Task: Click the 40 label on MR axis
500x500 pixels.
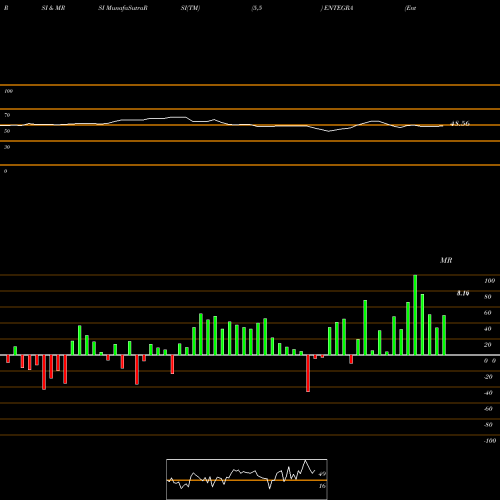Action: point(488,329)
